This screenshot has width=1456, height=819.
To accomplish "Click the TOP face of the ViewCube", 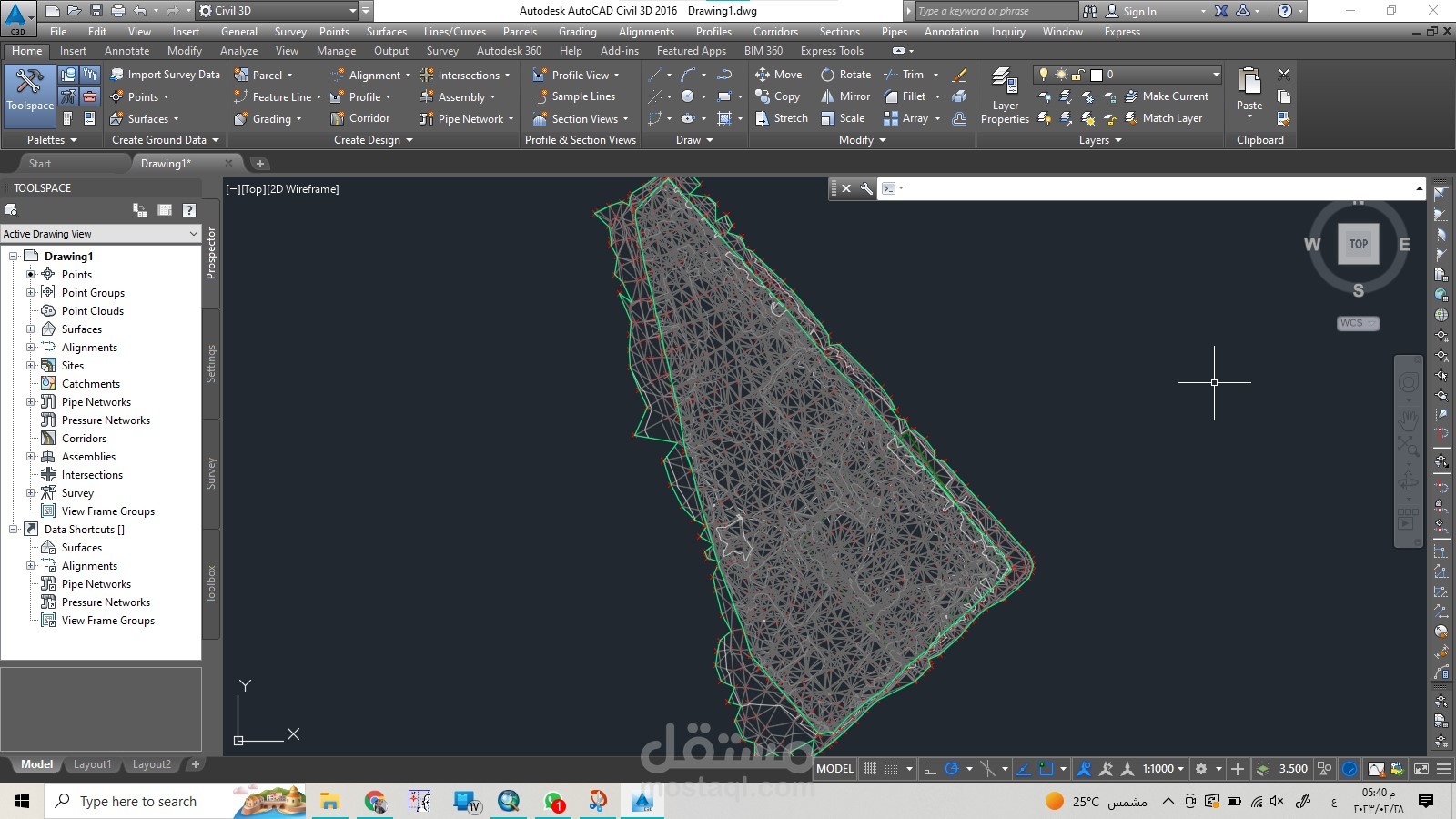I will click(x=1358, y=244).
